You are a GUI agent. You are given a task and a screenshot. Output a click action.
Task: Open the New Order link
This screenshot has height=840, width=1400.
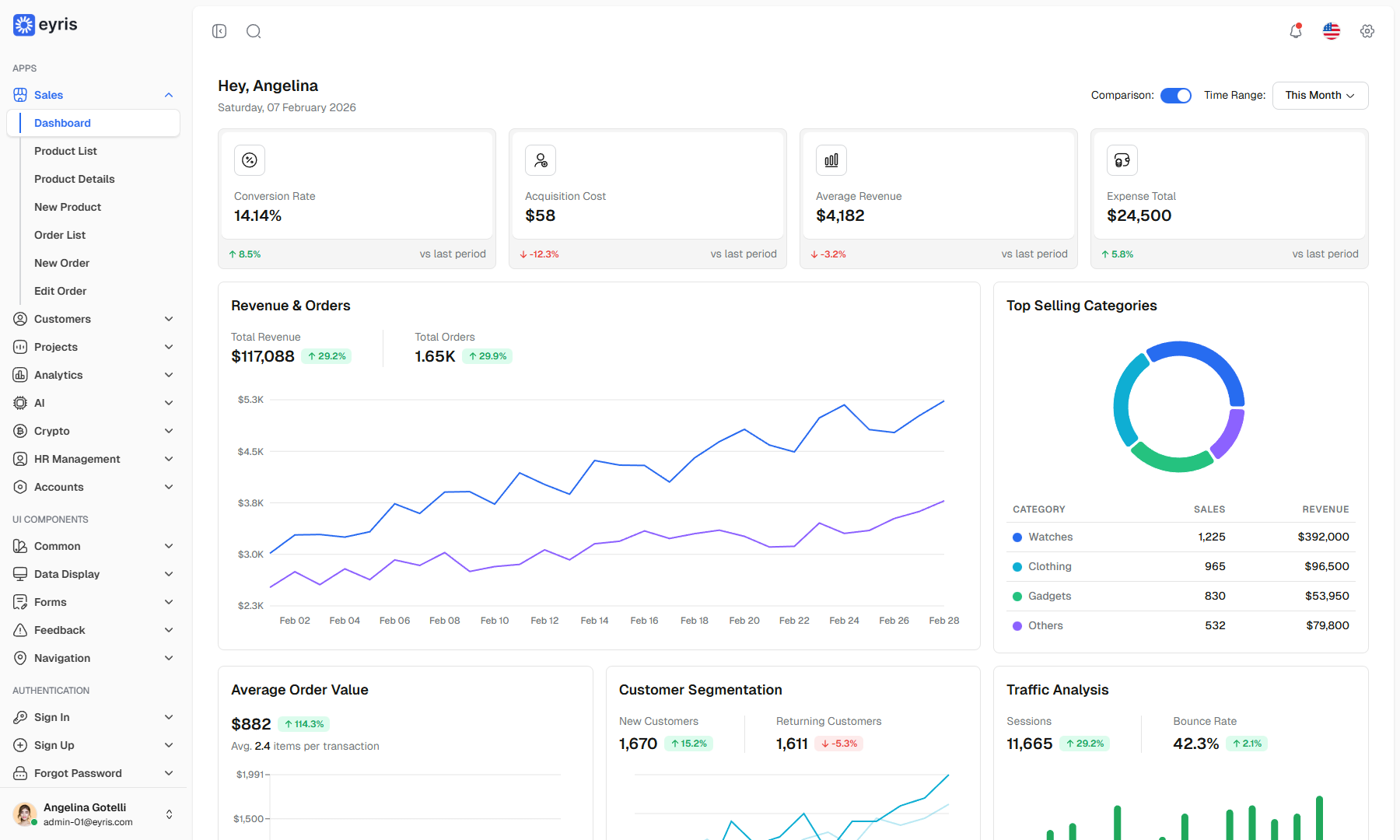[x=61, y=263]
